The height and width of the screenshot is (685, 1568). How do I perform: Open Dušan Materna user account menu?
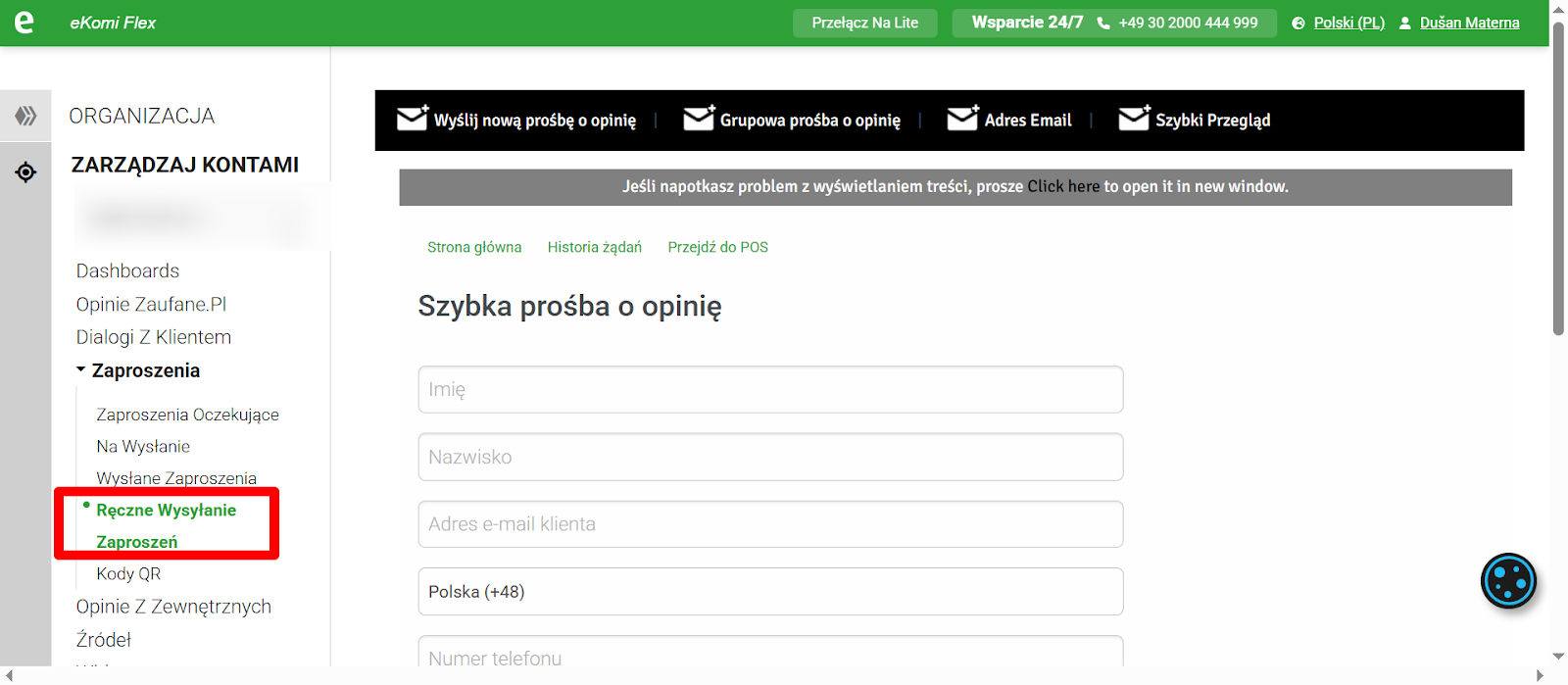[1468, 23]
